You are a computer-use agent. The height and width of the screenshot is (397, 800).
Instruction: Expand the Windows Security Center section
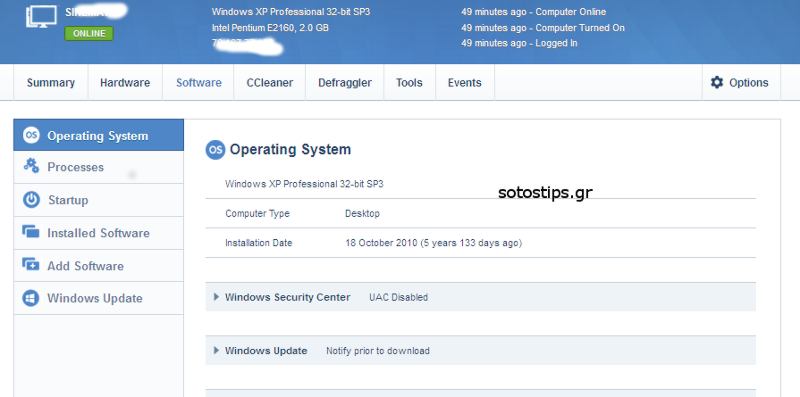point(481,297)
